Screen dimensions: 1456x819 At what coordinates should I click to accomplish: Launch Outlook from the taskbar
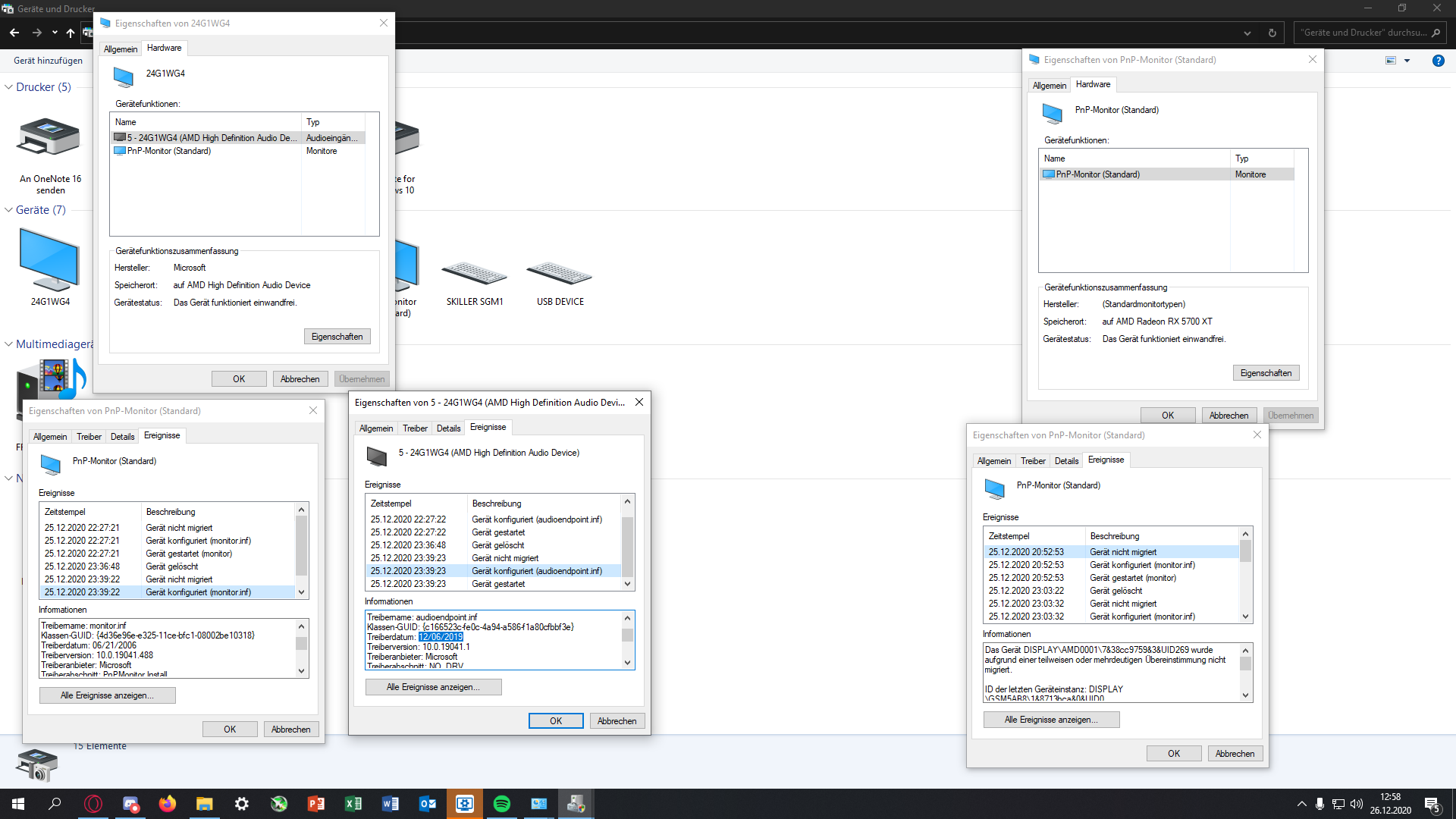tap(428, 804)
